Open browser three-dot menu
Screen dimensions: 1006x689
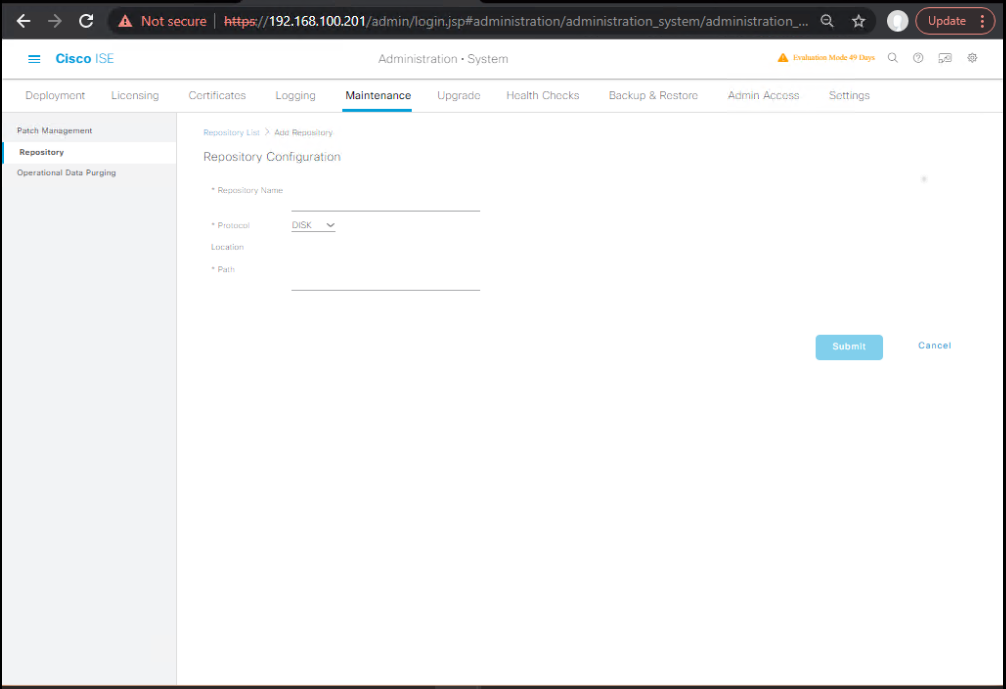coord(982,21)
